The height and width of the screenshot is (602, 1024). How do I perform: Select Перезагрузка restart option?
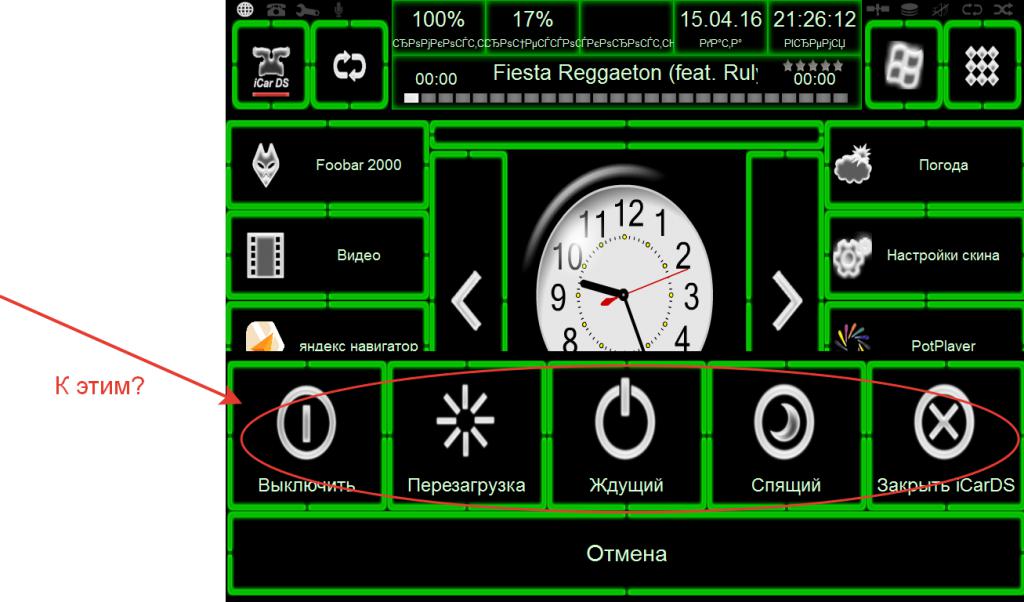tap(466, 438)
